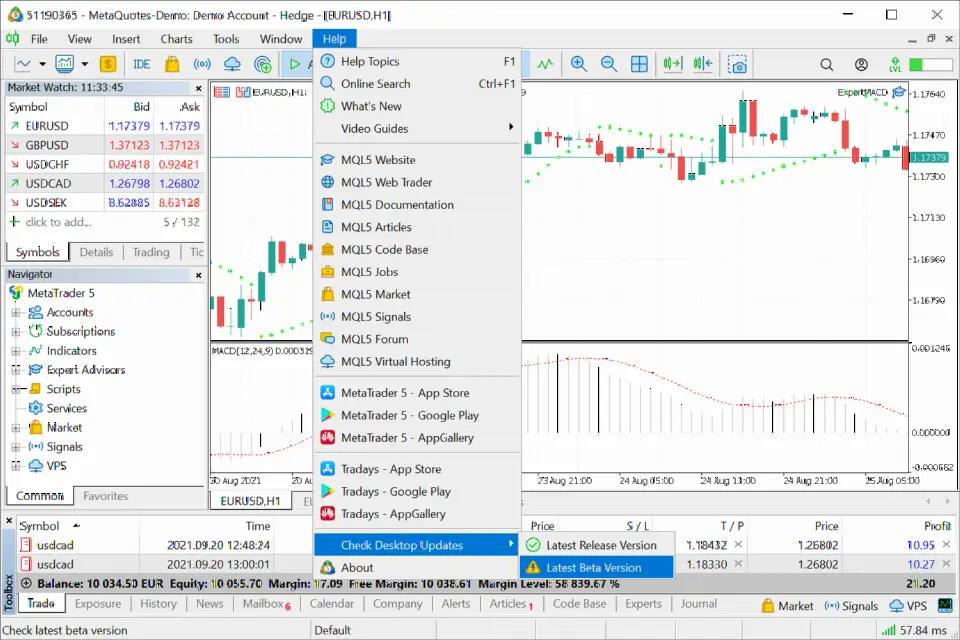Open the user account profile icon
Image resolution: width=960 pixels, height=640 pixels.
(861, 64)
